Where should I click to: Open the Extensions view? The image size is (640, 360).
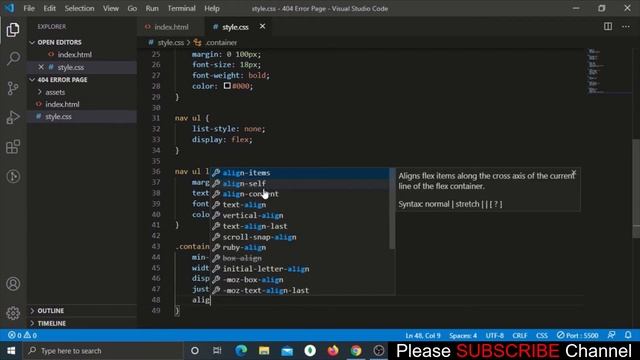13,147
